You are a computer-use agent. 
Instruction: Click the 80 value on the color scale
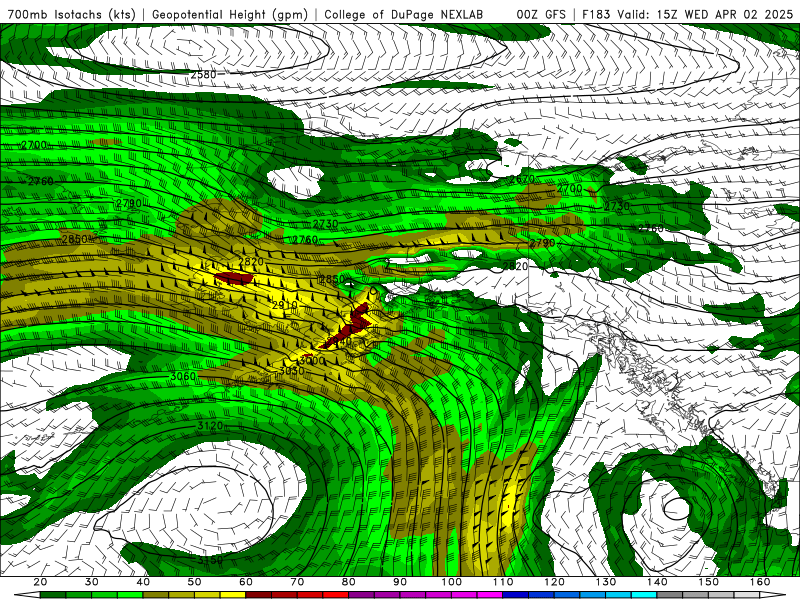point(349,582)
